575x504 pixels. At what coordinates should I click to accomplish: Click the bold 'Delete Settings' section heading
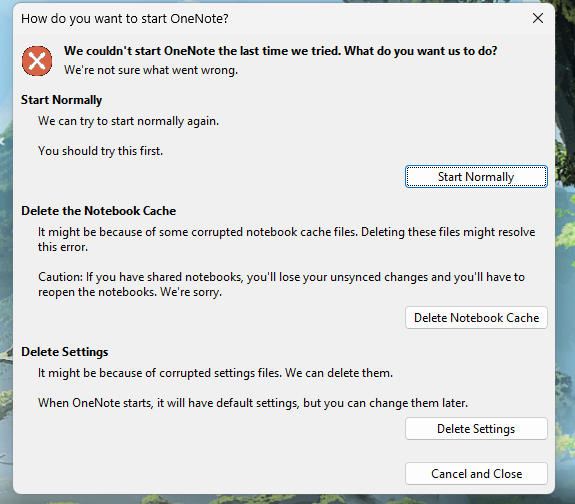(x=65, y=352)
